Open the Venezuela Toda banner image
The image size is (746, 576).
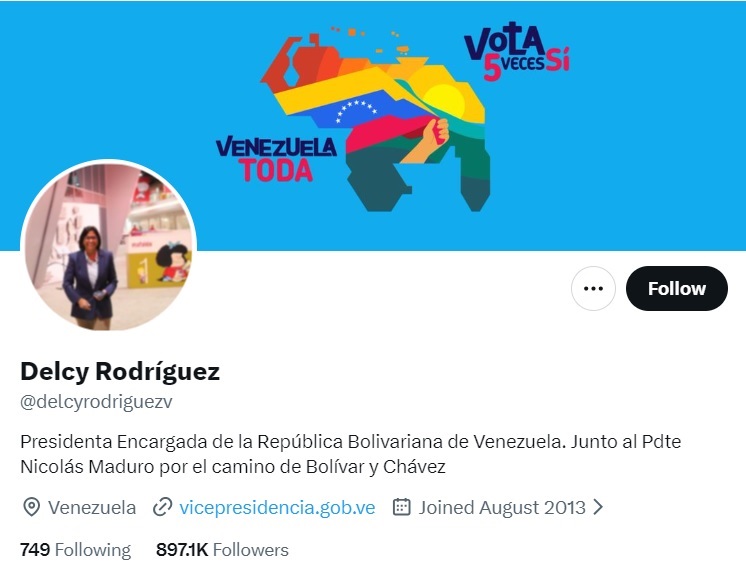[x=373, y=126]
